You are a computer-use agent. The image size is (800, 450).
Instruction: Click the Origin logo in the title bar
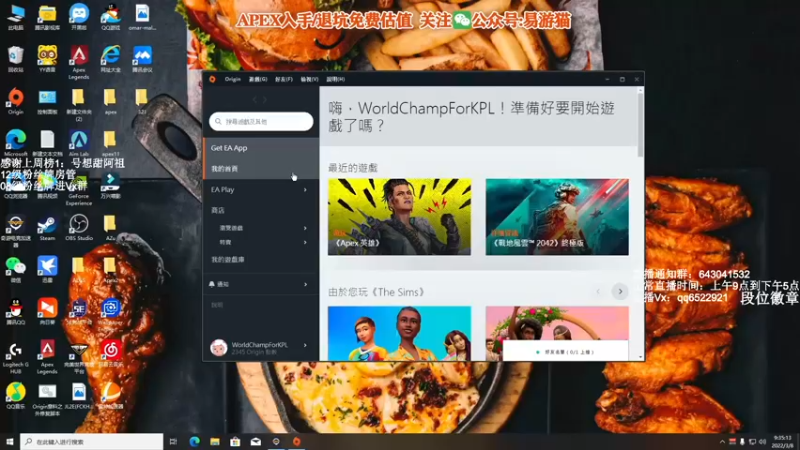[212, 79]
